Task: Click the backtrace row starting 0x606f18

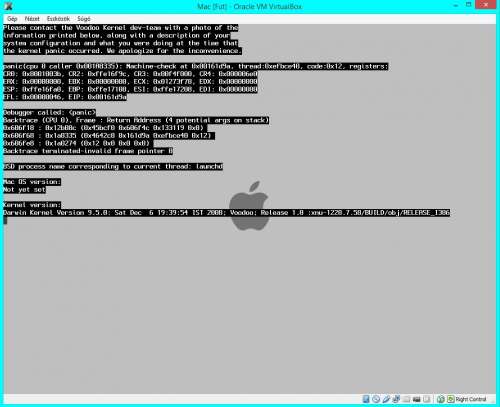Action: (105, 128)
